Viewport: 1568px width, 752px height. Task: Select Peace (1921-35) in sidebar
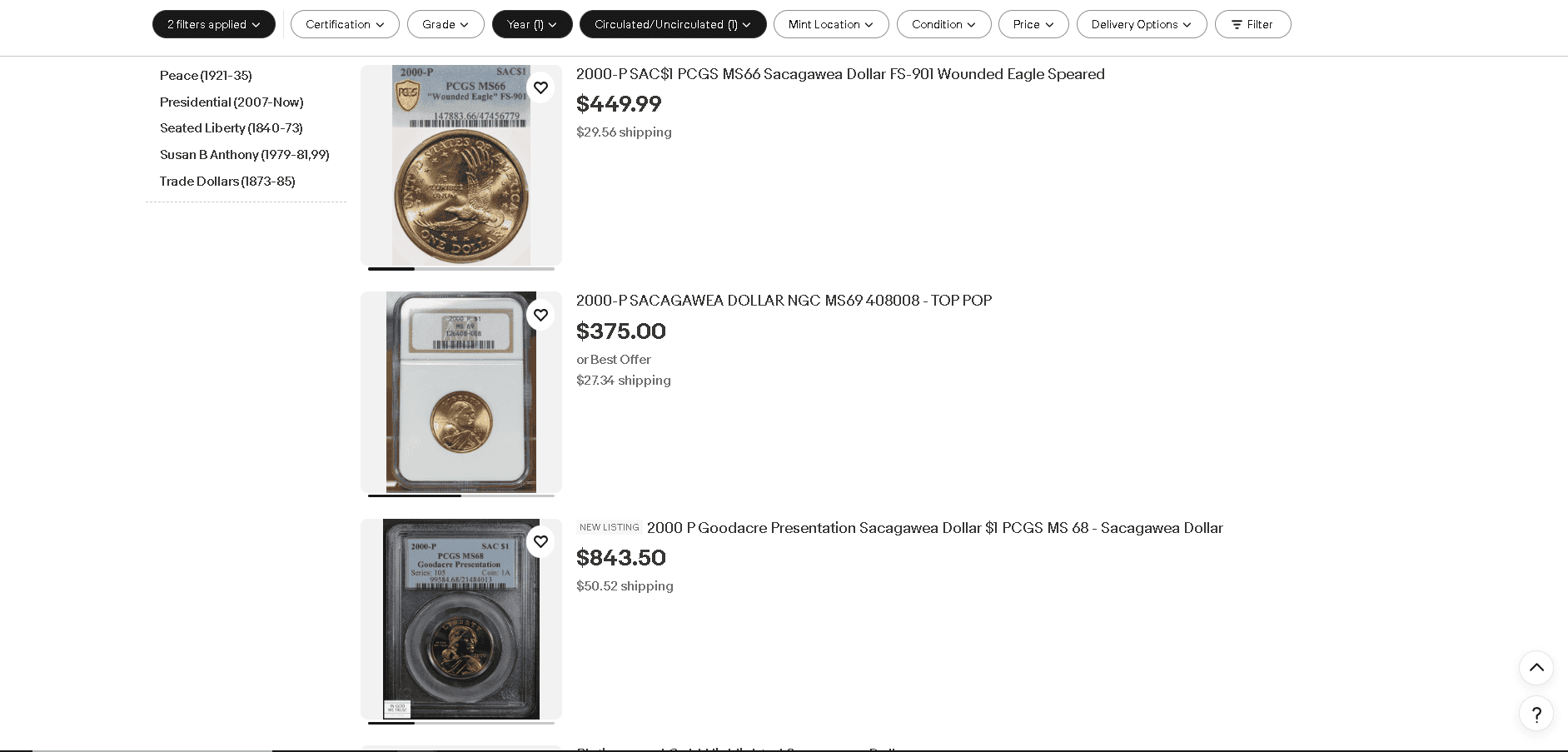(206, 76)
